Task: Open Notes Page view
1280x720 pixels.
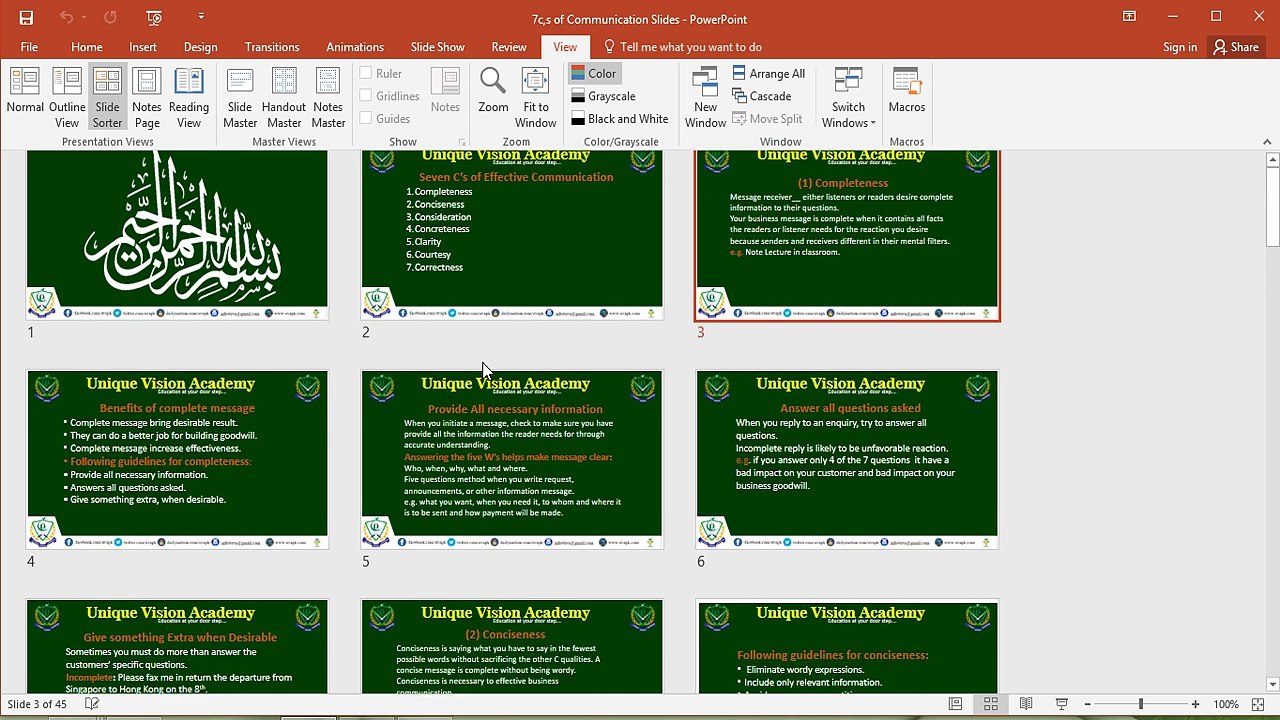Action: 147,97
